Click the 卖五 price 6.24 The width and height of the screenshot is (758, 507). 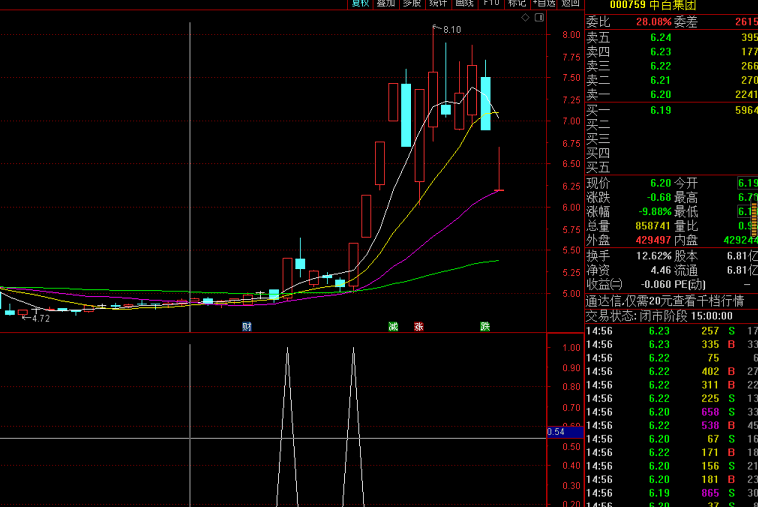tap(660, 38)
